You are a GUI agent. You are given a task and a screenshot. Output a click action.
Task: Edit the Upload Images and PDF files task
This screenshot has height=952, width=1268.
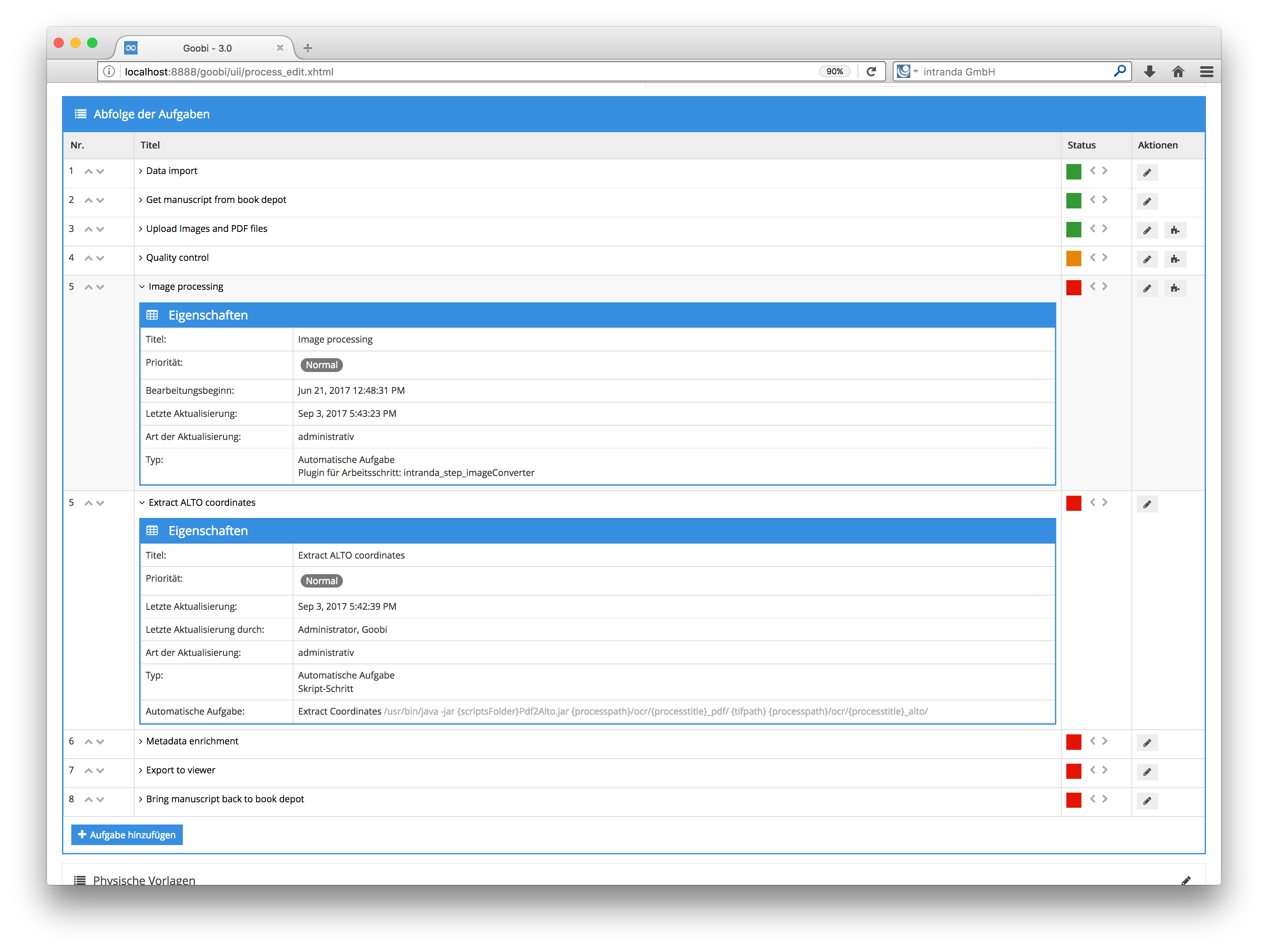(1146, 230)
